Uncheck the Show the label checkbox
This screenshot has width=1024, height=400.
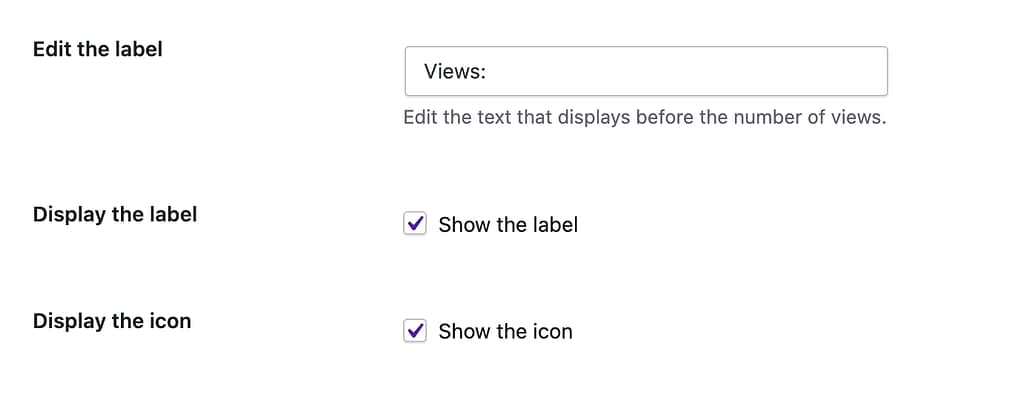[415, 224]
